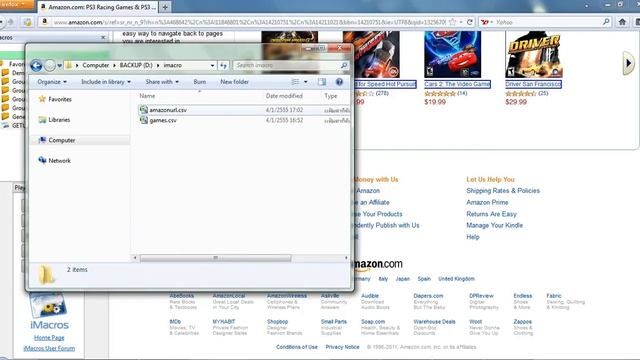Open Shipping Rates & Policies link
This screenshot has width=640, height=360.
503,191
